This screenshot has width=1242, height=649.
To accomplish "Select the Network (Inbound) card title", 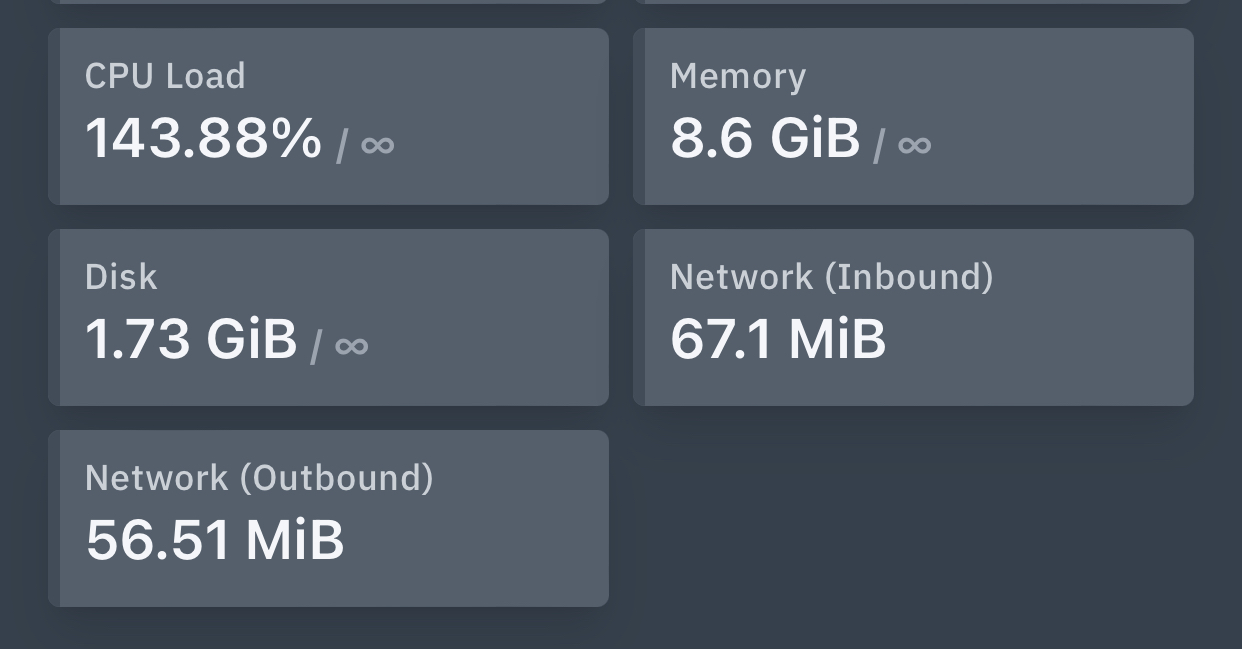I will pyautogui.click(x=832, y=277).
